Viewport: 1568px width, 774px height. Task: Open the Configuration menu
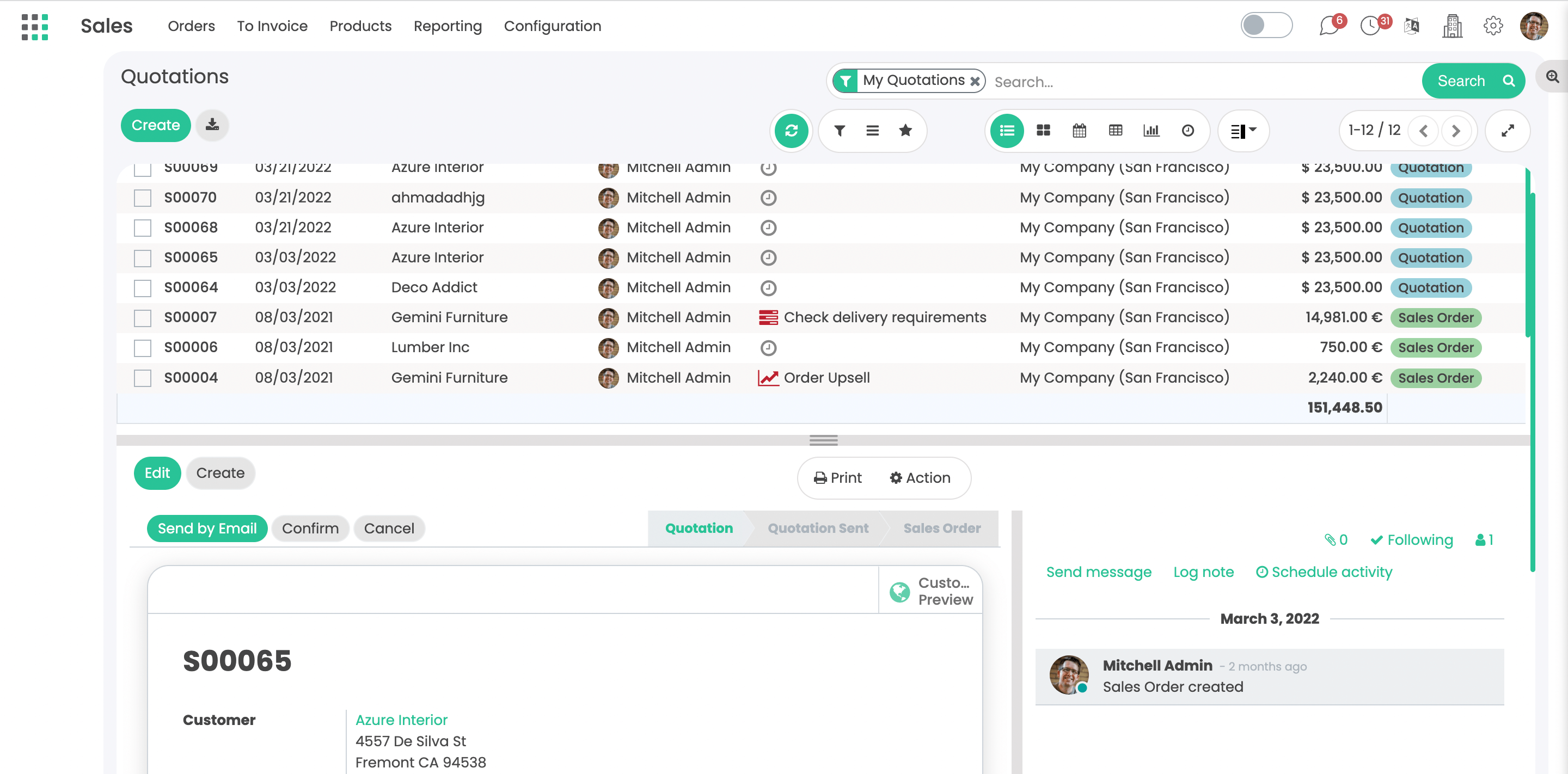[552, 26]
